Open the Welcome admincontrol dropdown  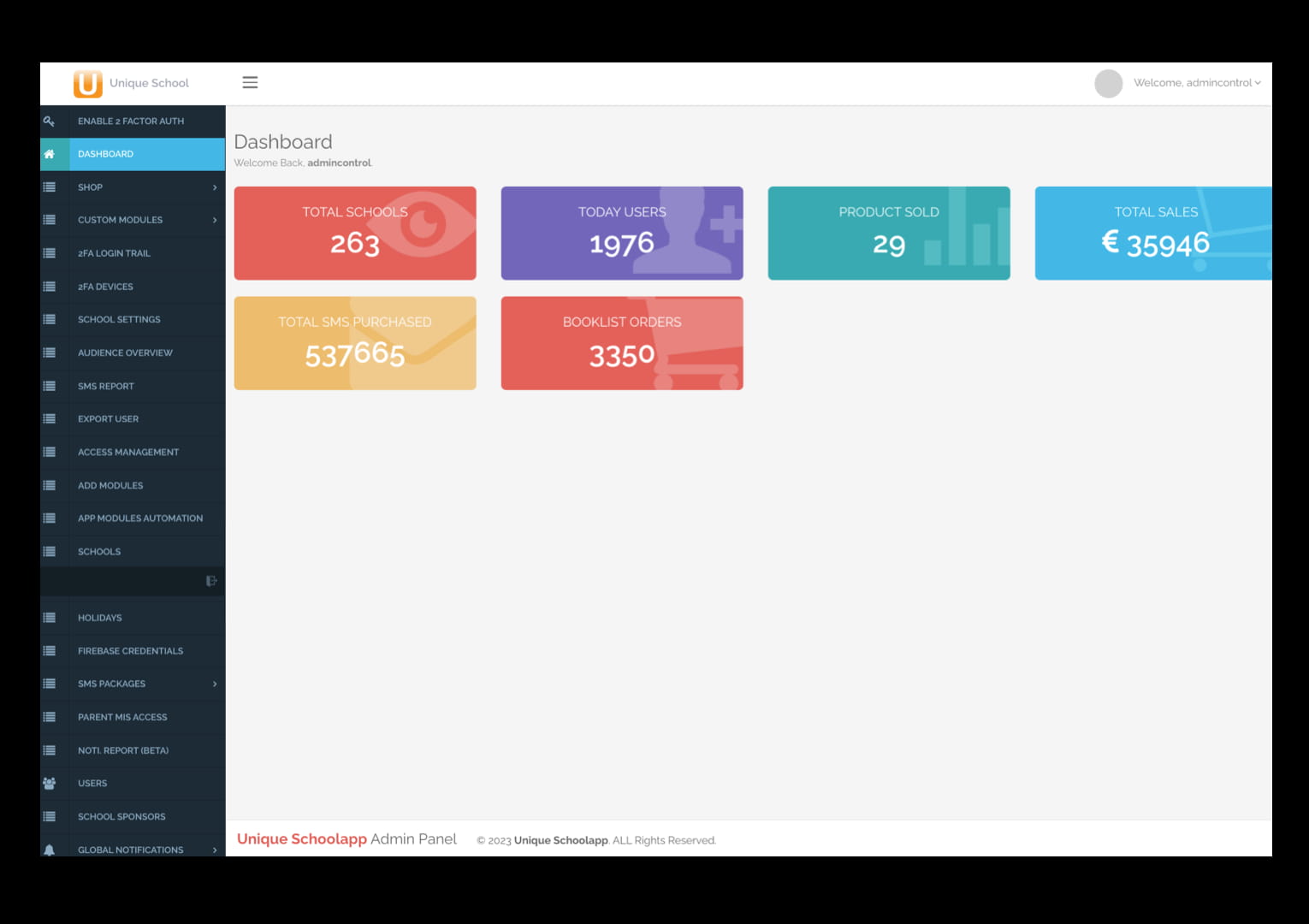tap(1196, 83)
